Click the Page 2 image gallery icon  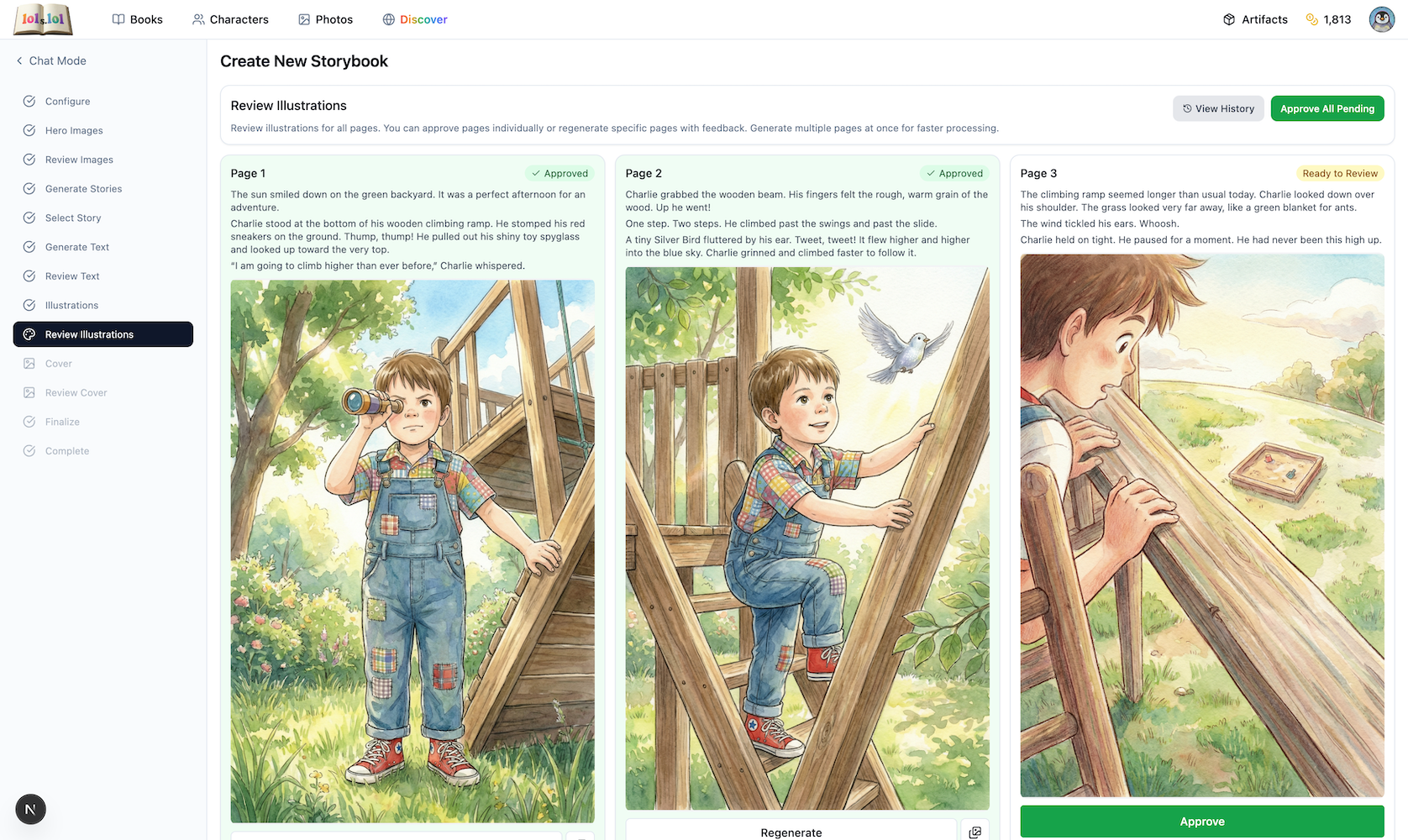[975, 832]
